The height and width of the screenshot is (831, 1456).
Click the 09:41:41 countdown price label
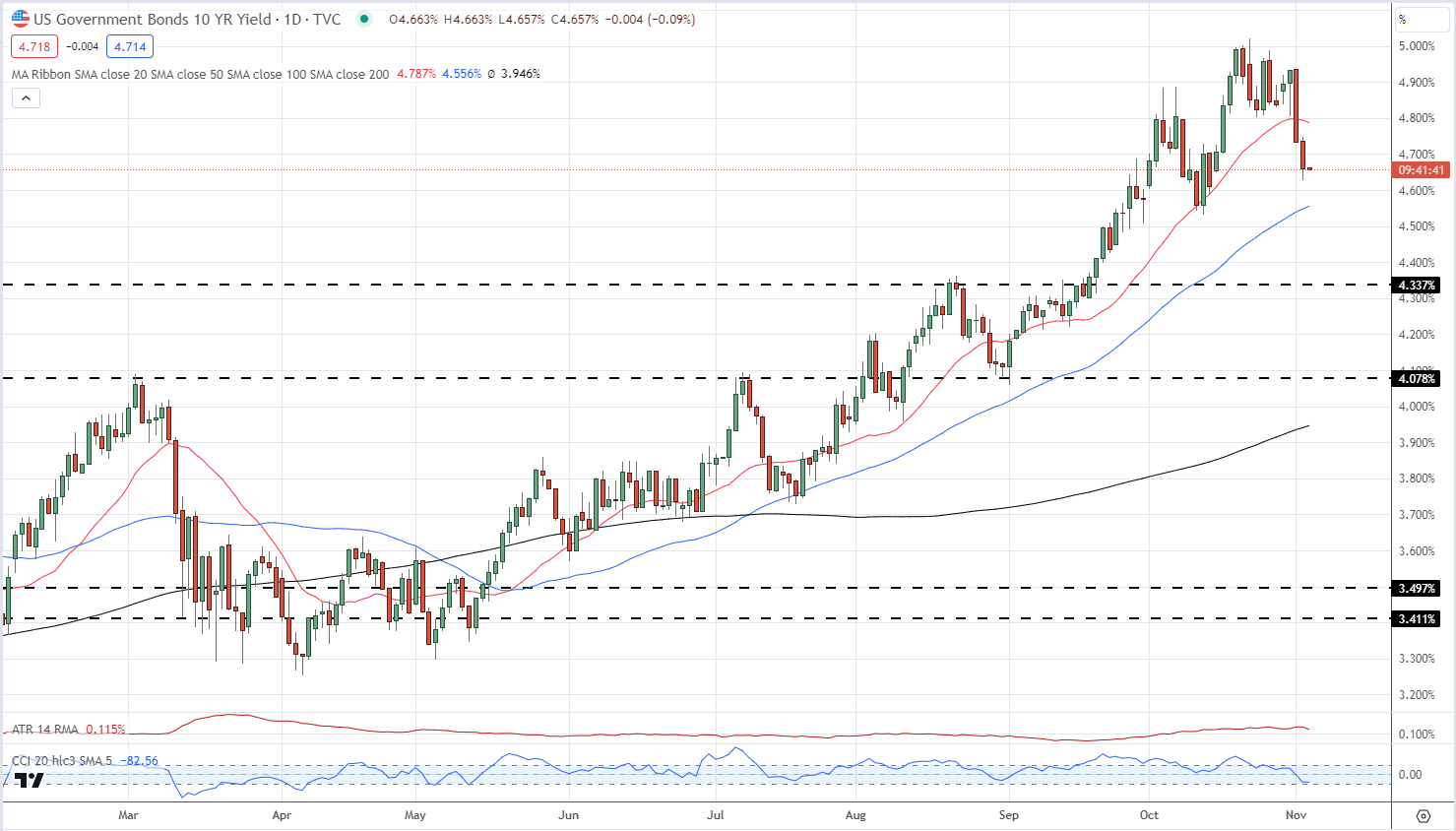[x=1421, y=170]
